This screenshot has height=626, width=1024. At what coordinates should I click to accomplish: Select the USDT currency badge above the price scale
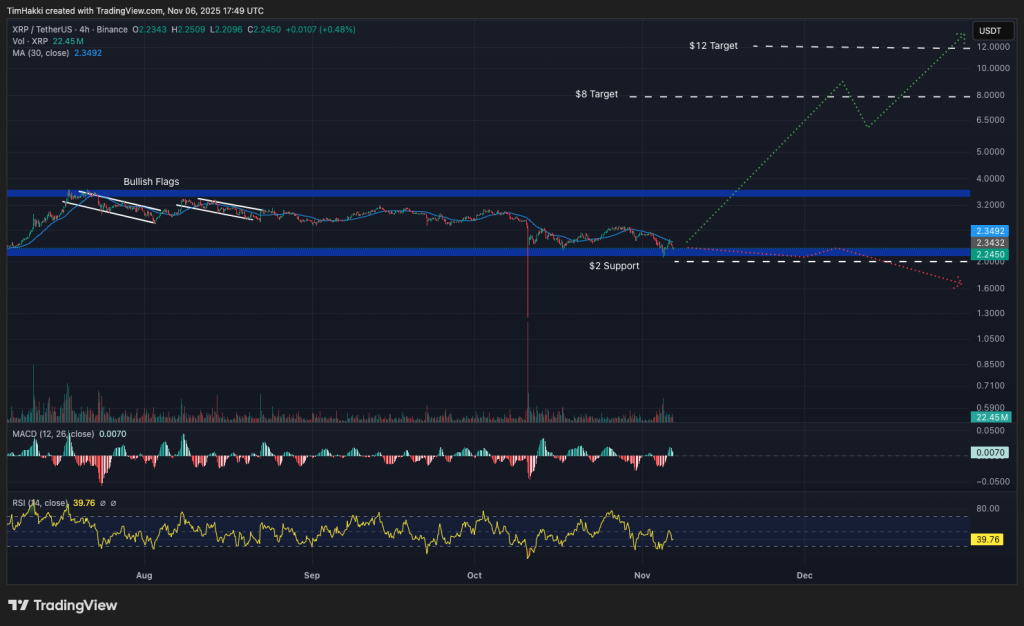(x=992, y=31)
